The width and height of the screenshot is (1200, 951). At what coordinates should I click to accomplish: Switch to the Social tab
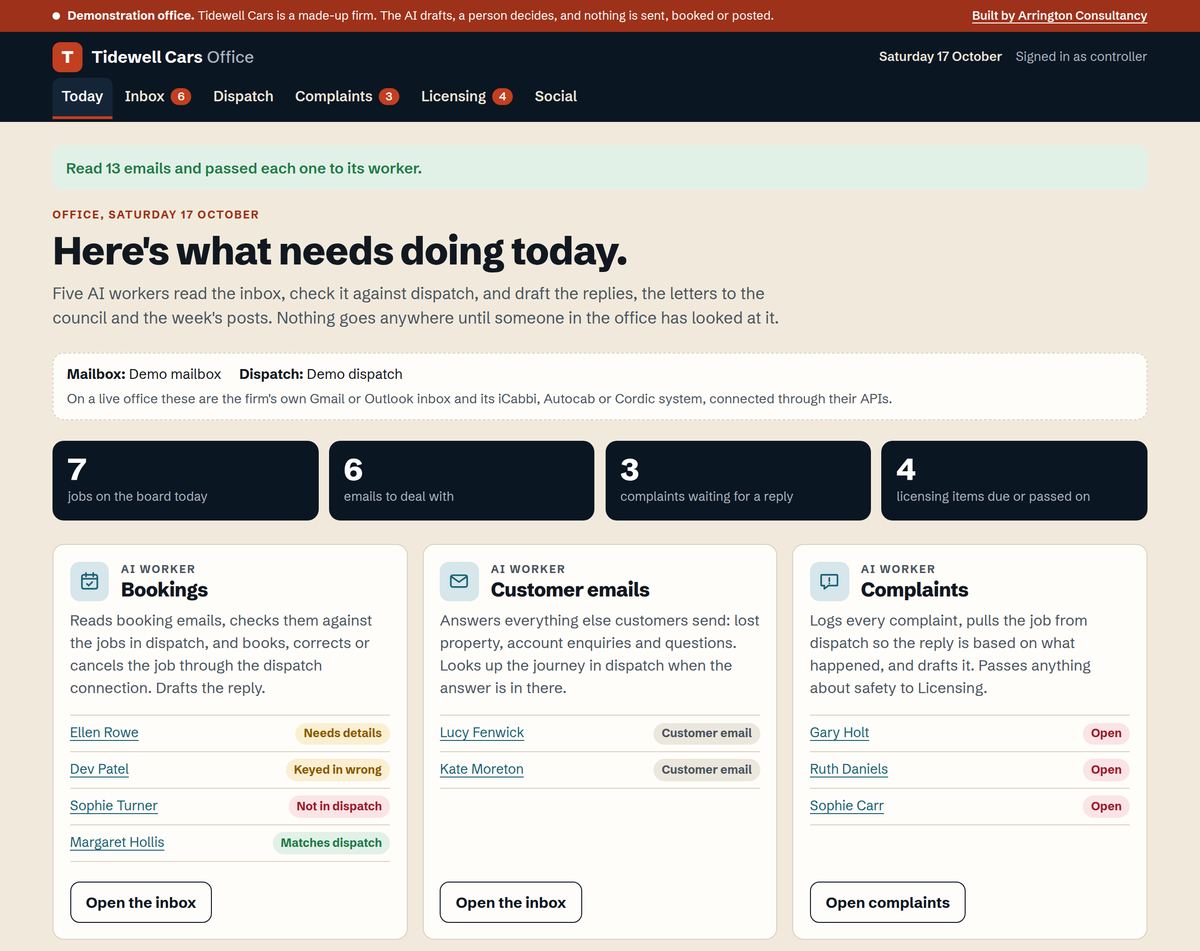556,97
